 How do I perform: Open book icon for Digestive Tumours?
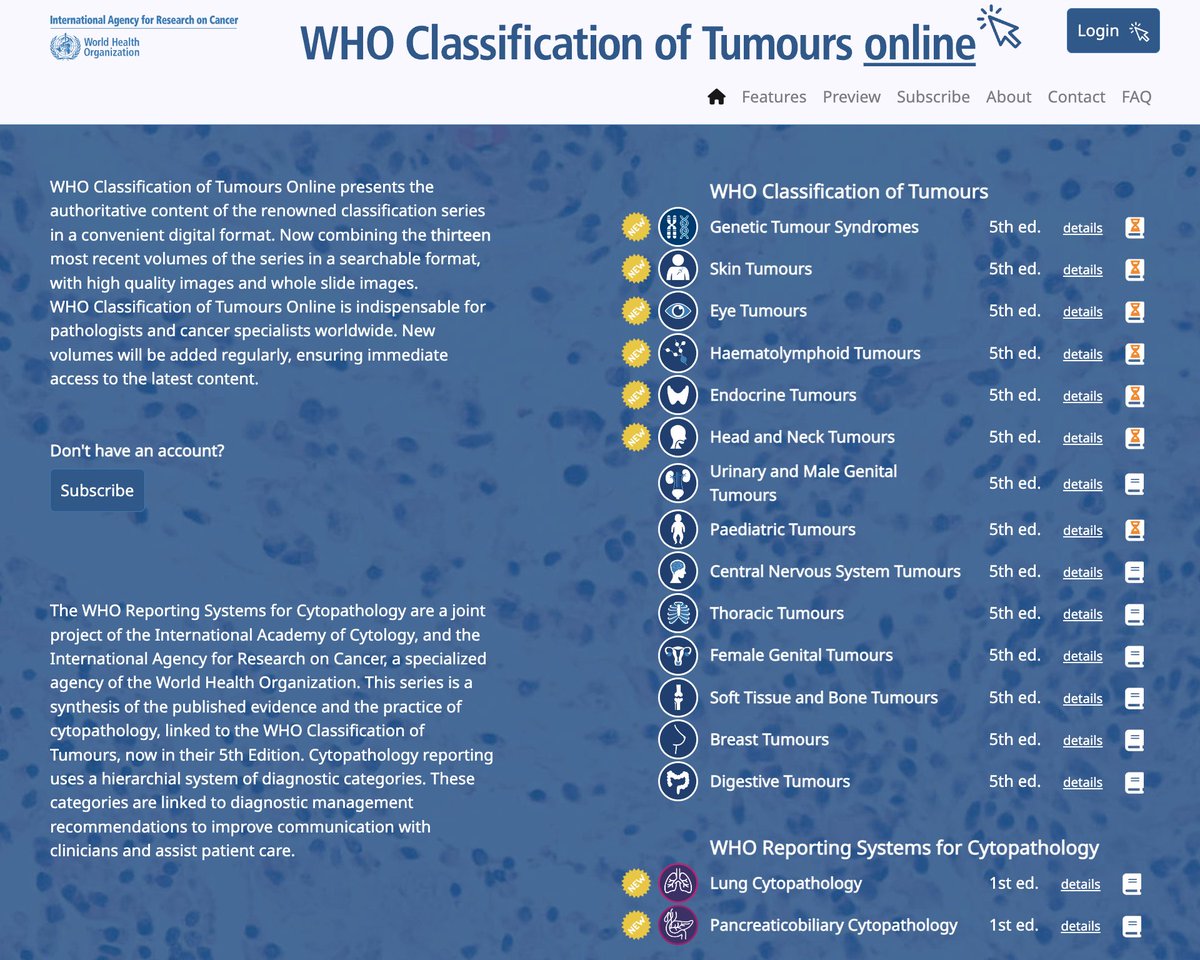click(x=1134, y=782)
